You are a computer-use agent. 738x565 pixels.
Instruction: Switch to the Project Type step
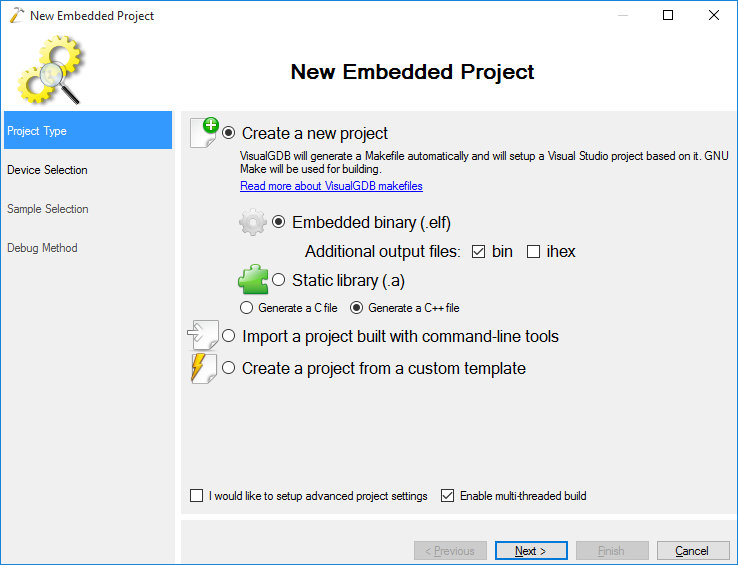pos(37,131)
